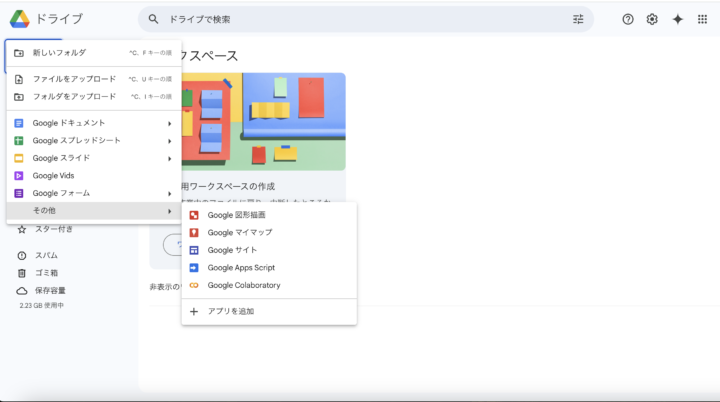
Task: Click the purple Google Vids icon
Action: pyautogui.click(x=19, y=176)
